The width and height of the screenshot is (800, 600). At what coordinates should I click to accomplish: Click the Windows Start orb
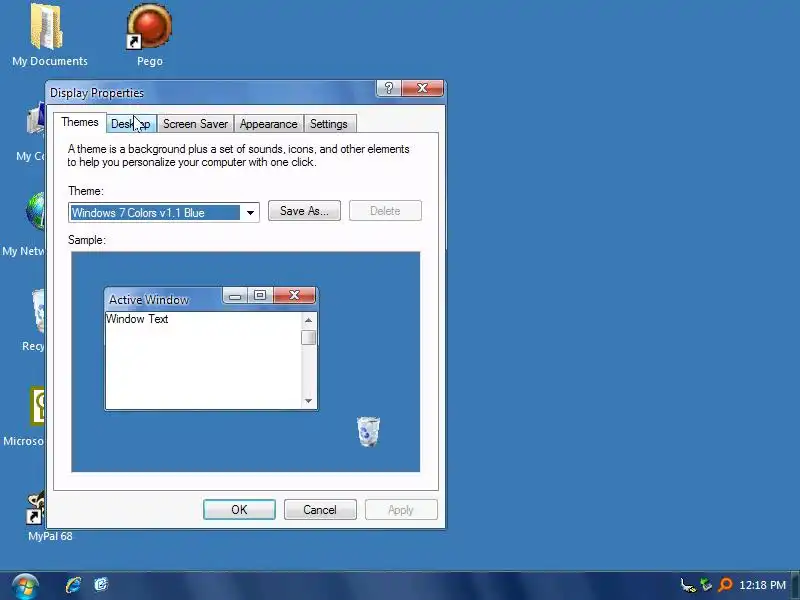pos(24,586)
